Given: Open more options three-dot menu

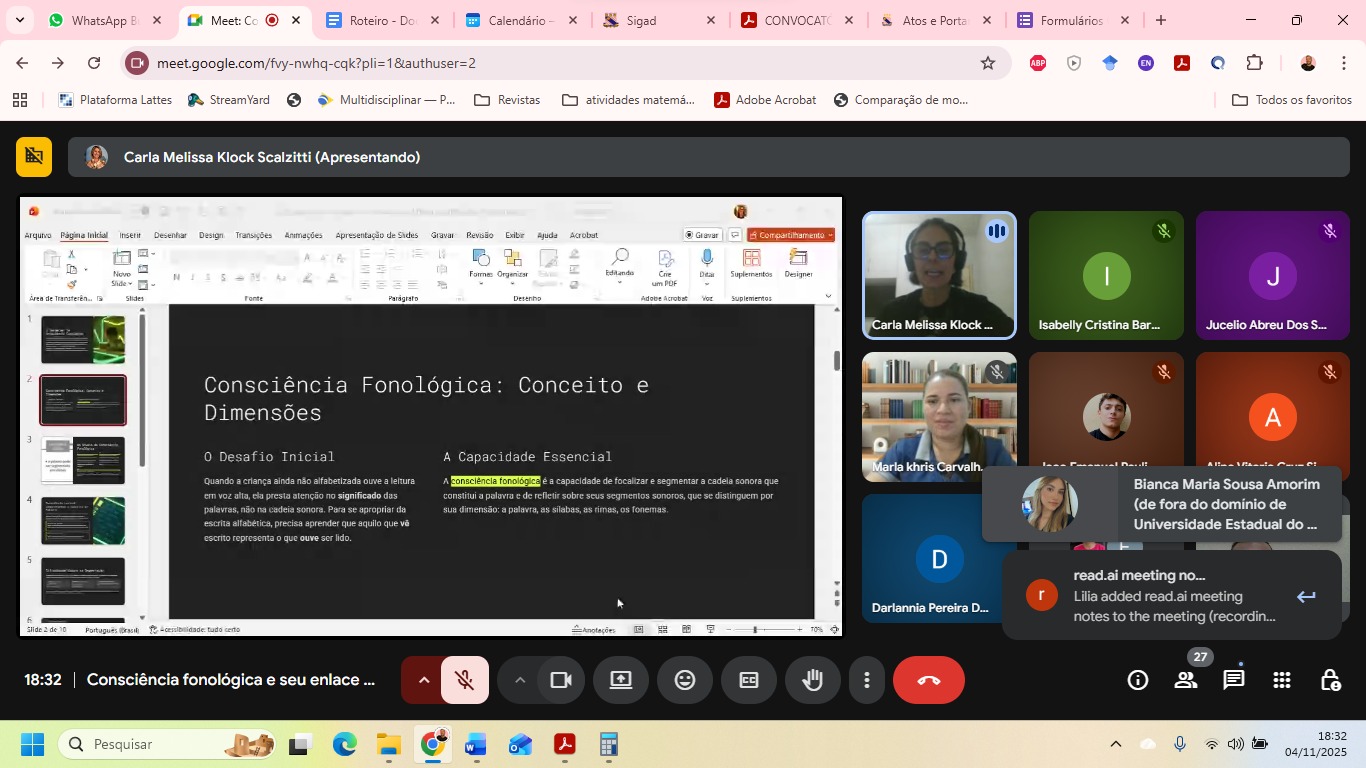Looking at the screenshot, I should [x=866, y=680].
